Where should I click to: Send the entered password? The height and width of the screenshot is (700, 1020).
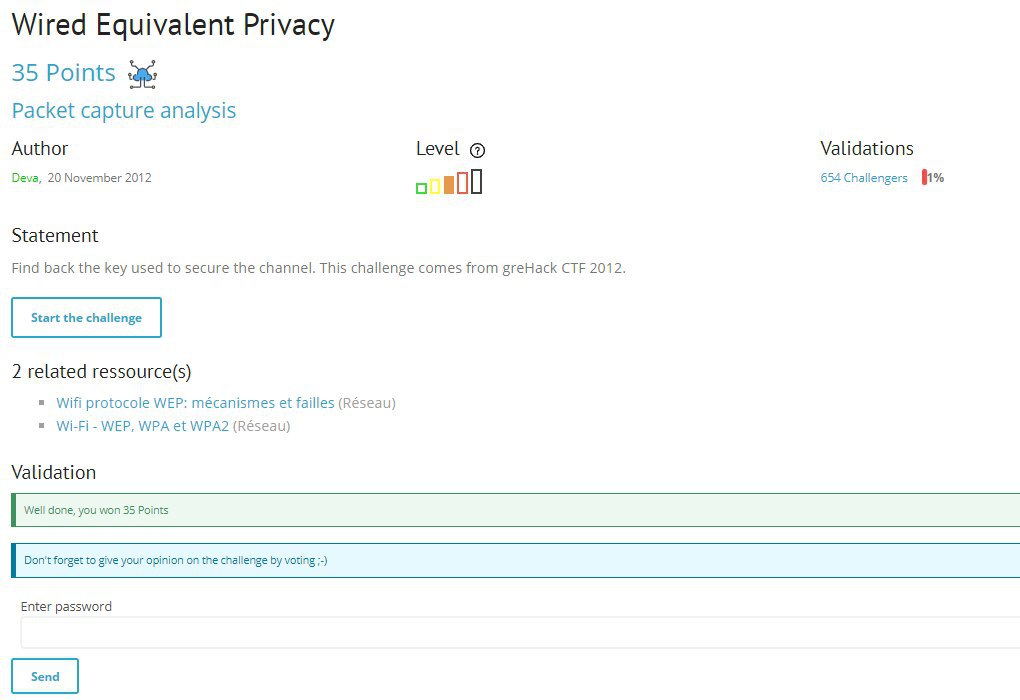coord(45,676)
